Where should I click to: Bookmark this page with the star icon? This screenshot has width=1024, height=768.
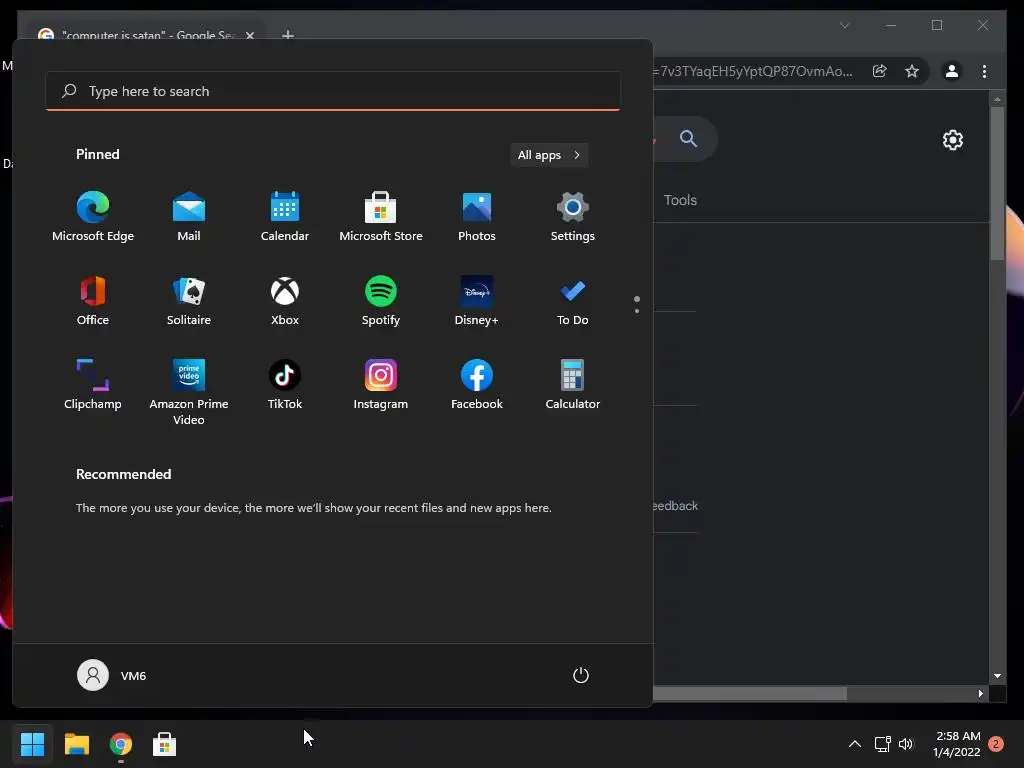pyautogui.click(x=912, y=71)
